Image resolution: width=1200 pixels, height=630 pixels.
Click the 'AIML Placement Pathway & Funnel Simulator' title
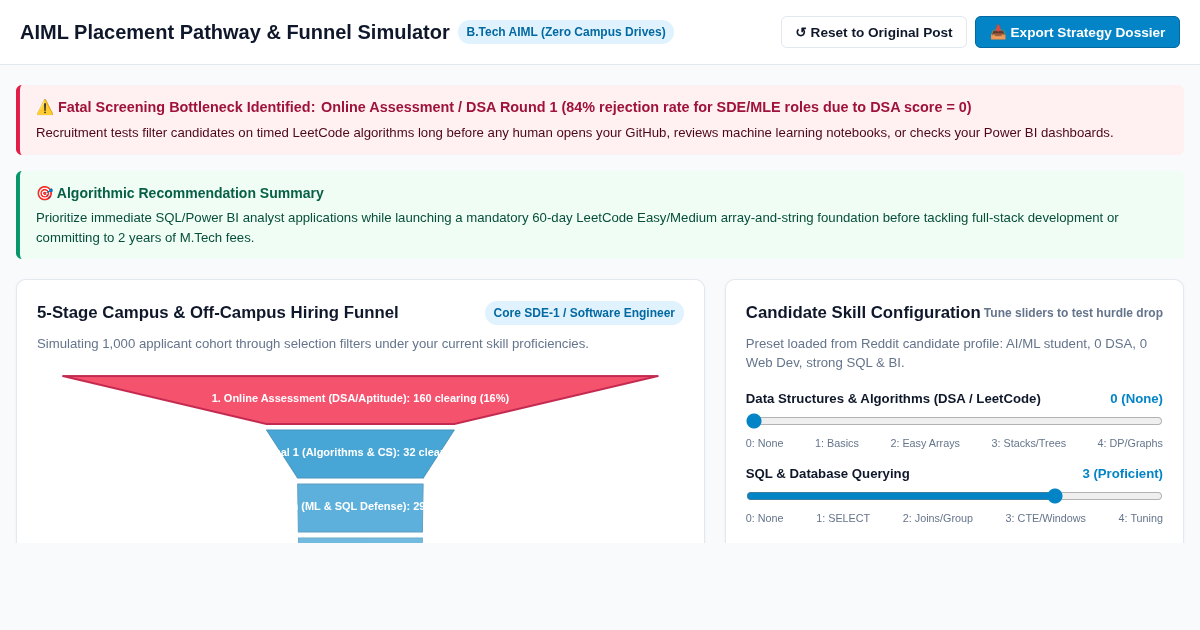235,32
